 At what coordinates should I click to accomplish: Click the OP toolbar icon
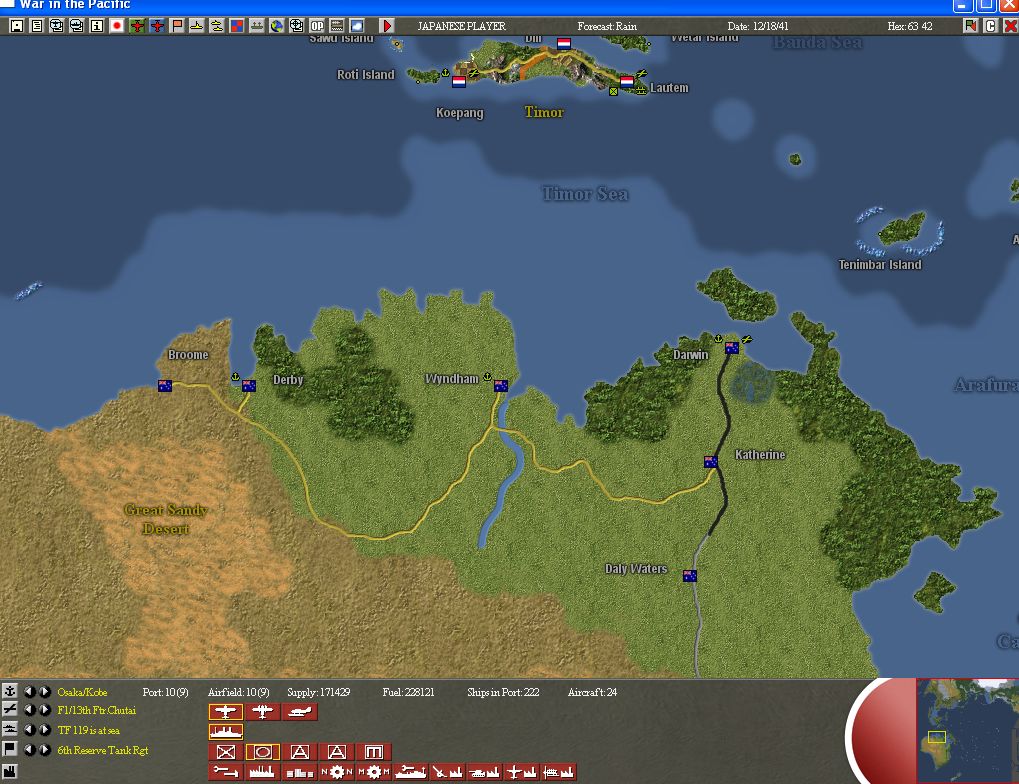[x=316, y=26]
